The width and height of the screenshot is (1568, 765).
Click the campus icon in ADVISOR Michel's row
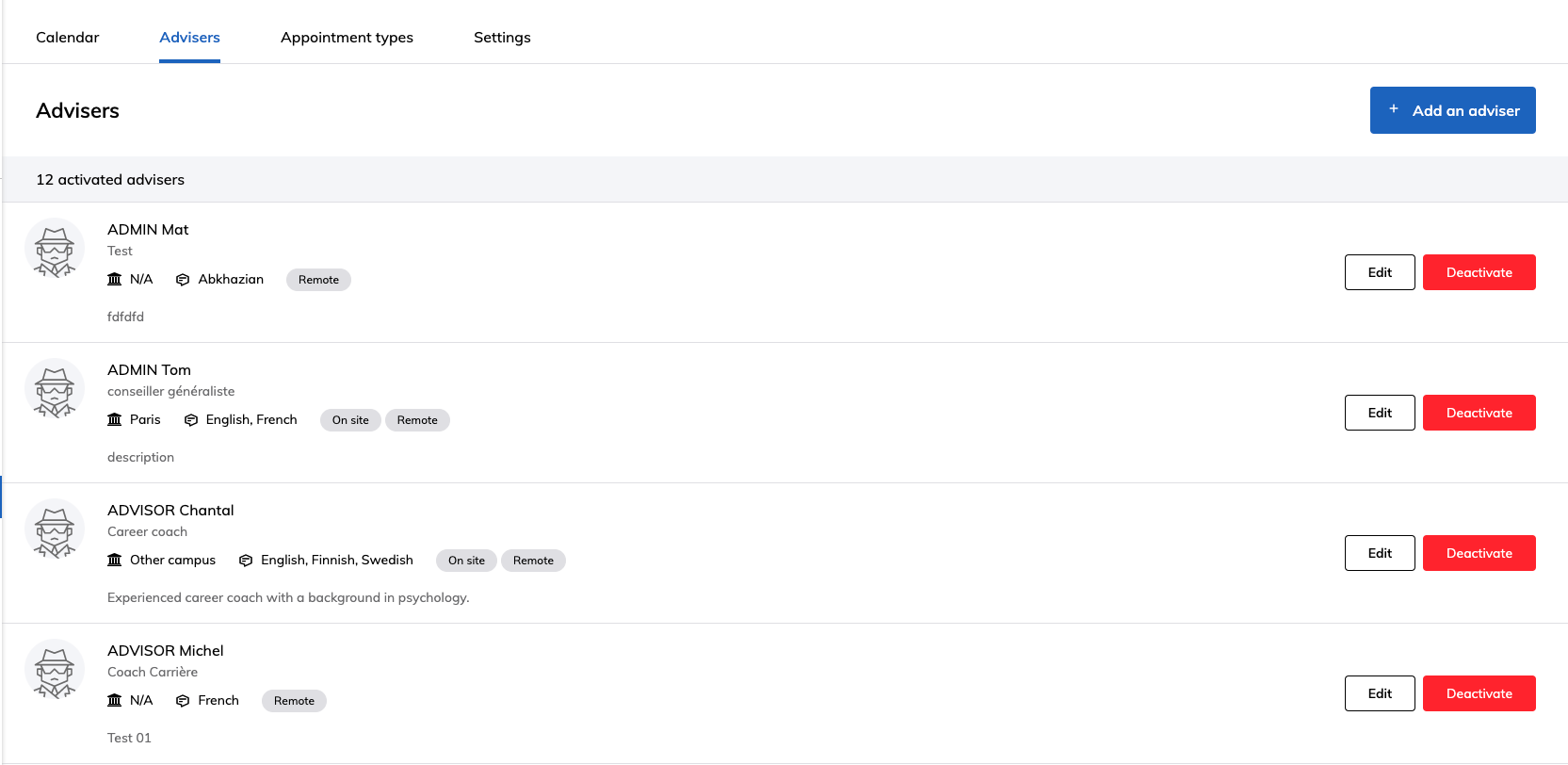coord(115,700)
